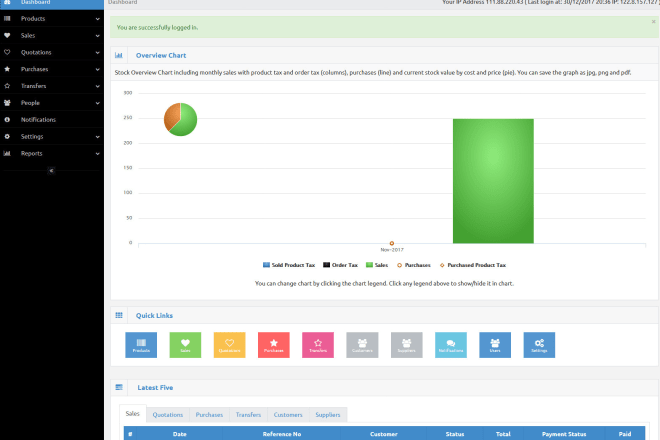Open Notifications in the sidebar menu

[x=52, y=120]
